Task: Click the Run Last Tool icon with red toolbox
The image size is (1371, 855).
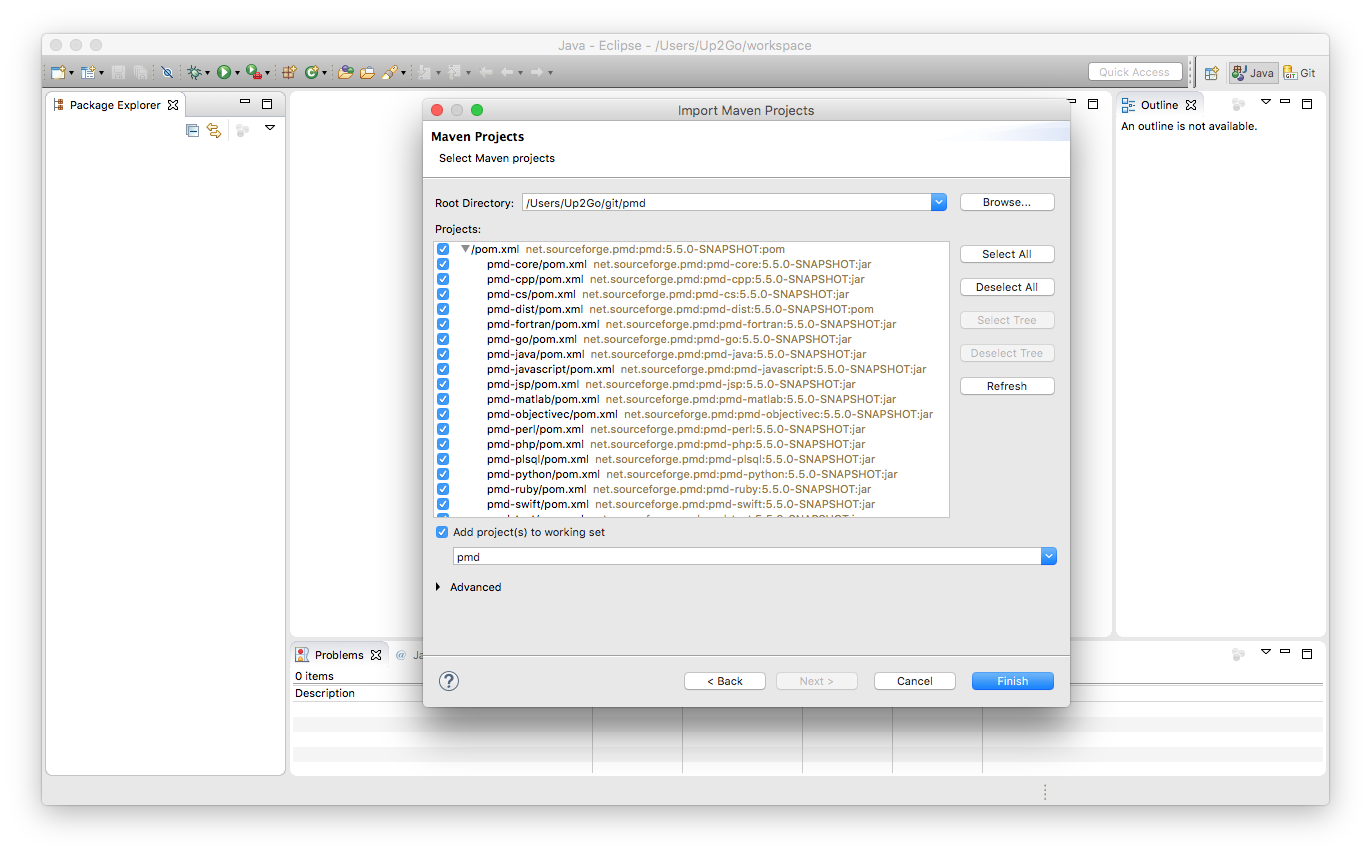Action: [x=254, y=72]
